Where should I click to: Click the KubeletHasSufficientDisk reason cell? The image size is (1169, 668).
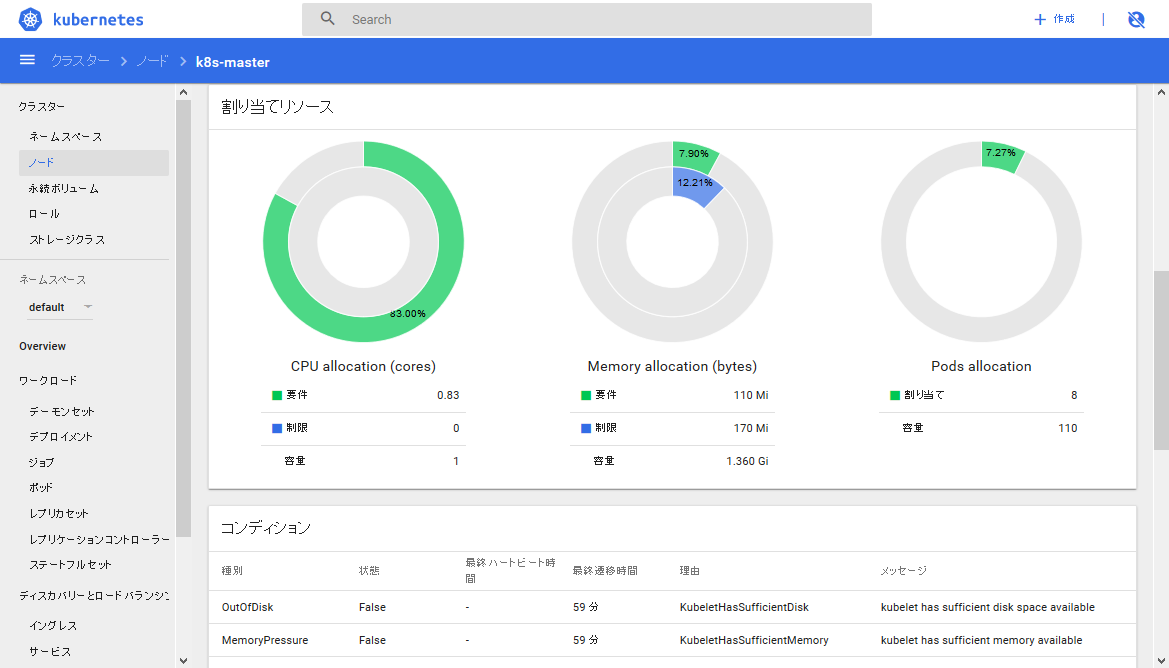(744, 607)
